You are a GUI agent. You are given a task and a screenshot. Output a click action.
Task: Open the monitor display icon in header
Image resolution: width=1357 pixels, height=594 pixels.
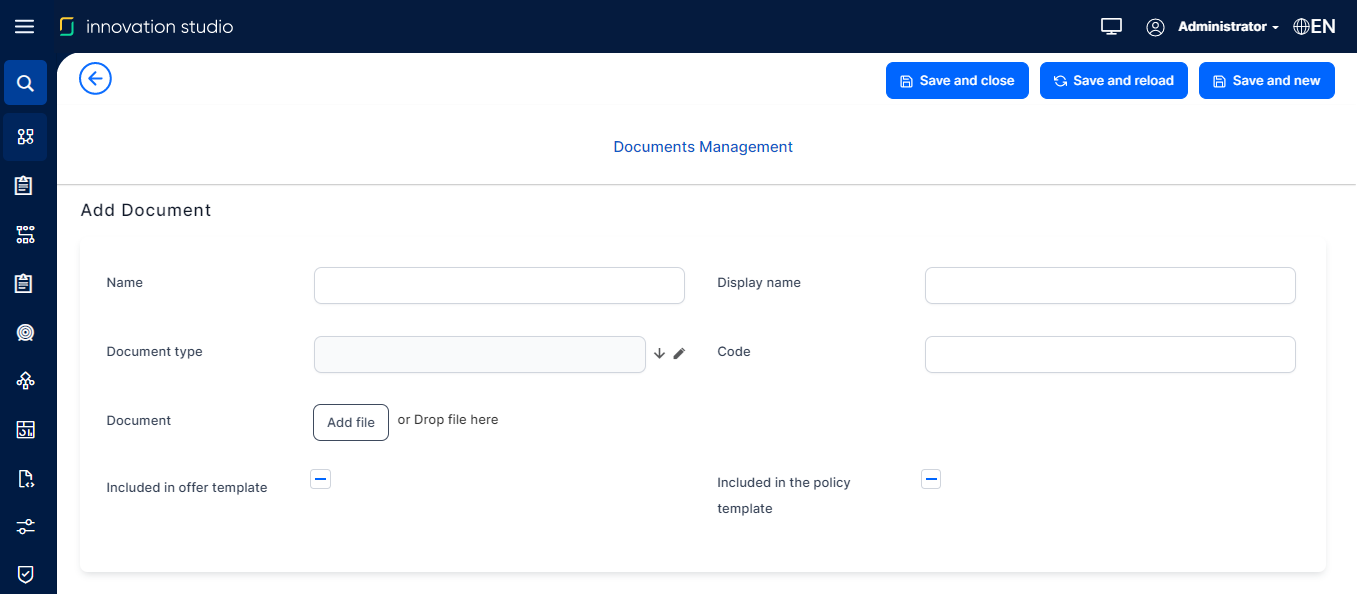[1111, 27]
